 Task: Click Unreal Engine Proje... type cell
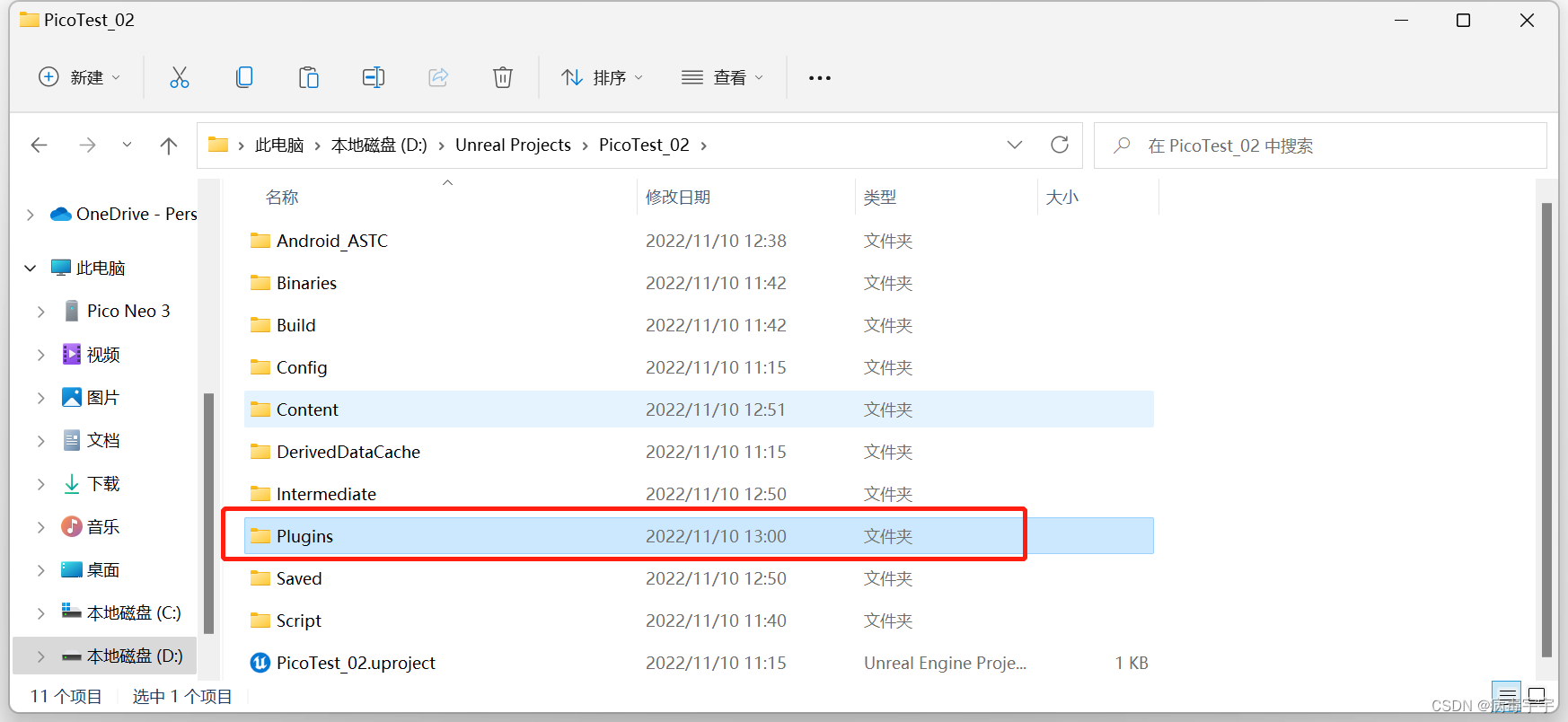[x=945, y=663]
